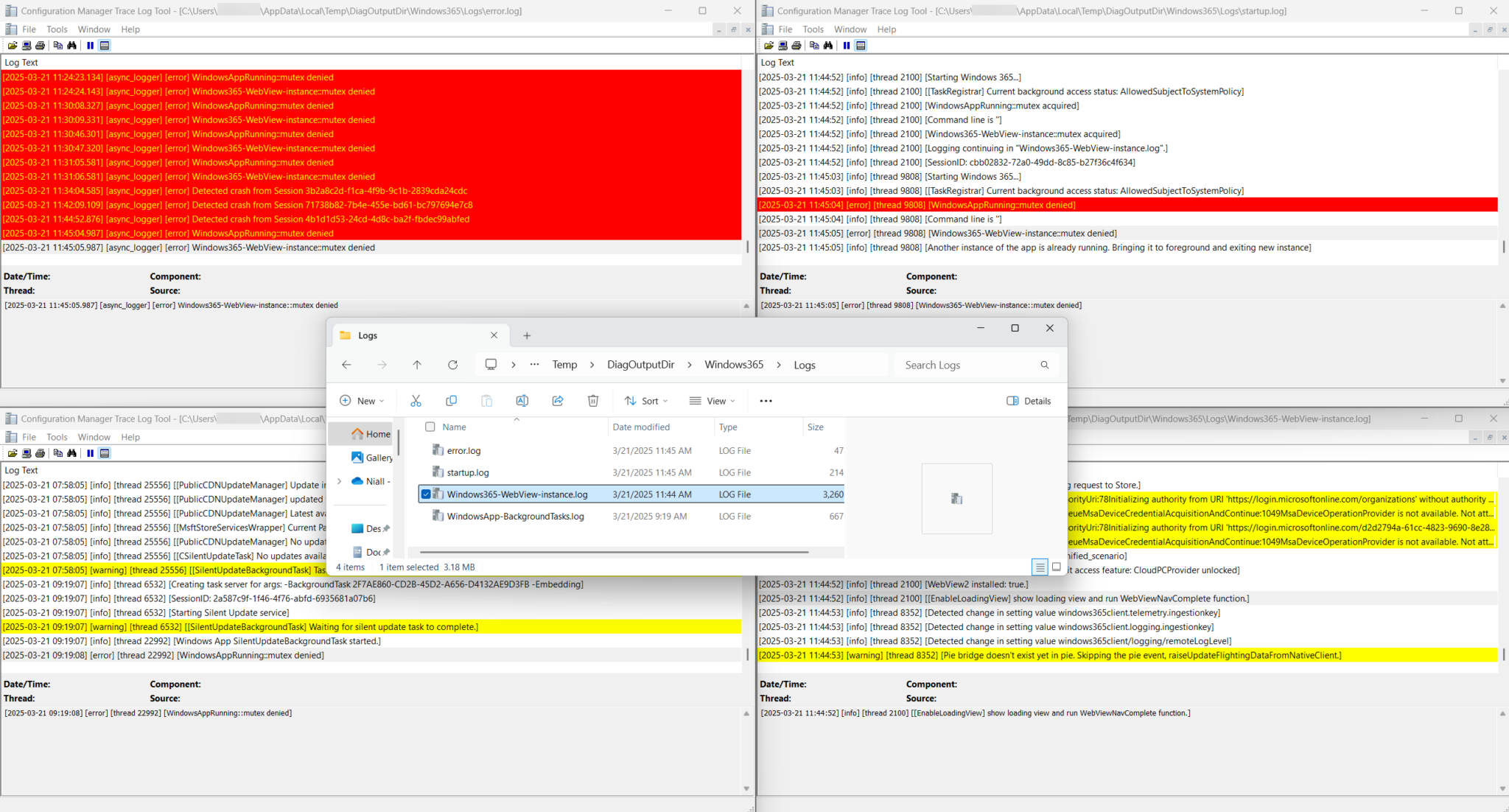Image resolution: width=1509 pixels, height=812 pixels.
Task: Click the Share icon in File Explorer toolbar
Action: 558,401
